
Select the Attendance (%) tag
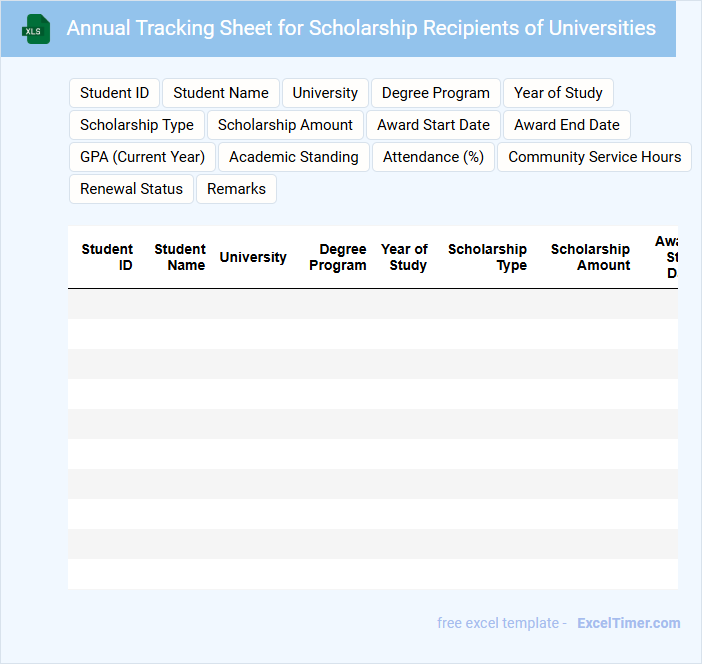(433, 157)
